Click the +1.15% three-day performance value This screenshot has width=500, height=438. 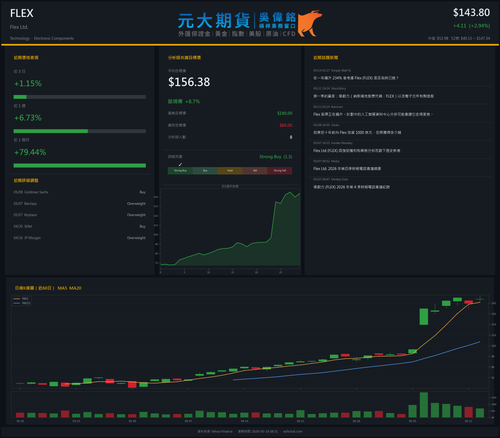click(x=28, y=84)
